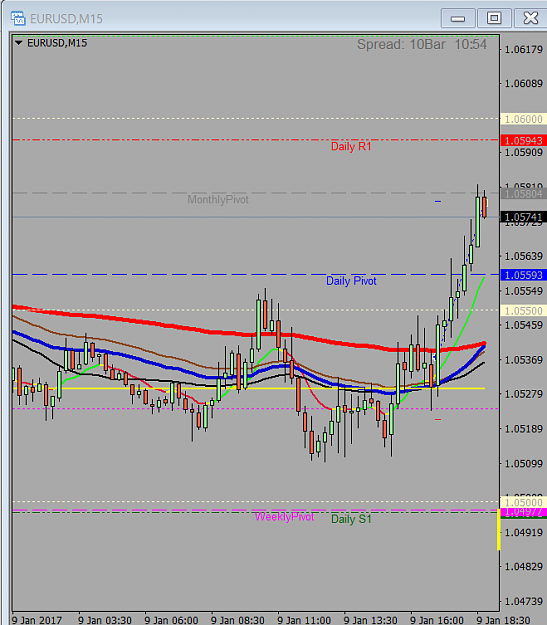
Task: Click the 9 Jan 06:00 time label
Action: click(x=171, y=620)
